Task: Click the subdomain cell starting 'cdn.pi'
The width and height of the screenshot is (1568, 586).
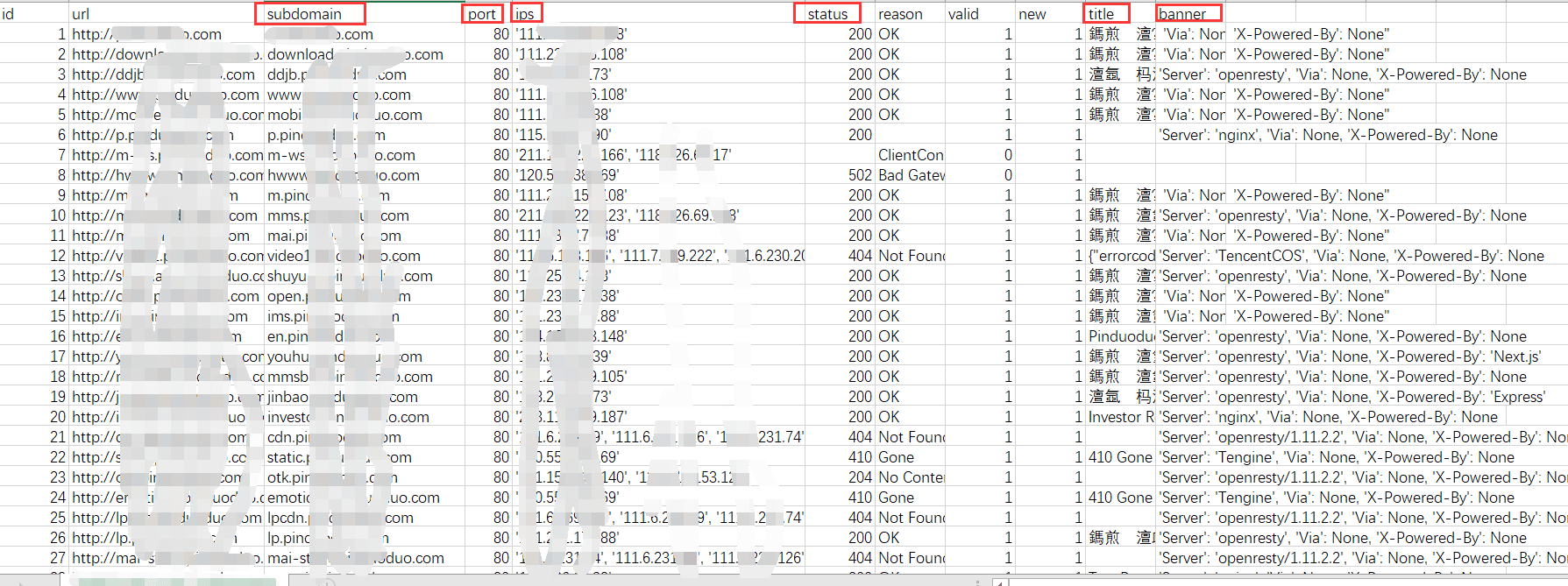Action: 364,437
